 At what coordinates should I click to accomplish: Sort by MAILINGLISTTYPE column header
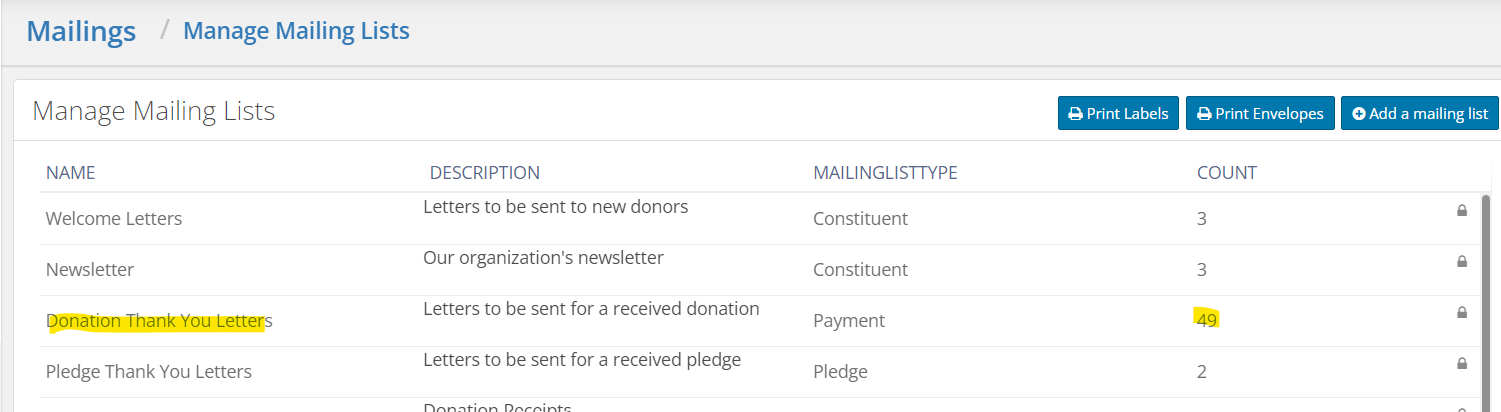pyautogui.click(x=885, y=172)
